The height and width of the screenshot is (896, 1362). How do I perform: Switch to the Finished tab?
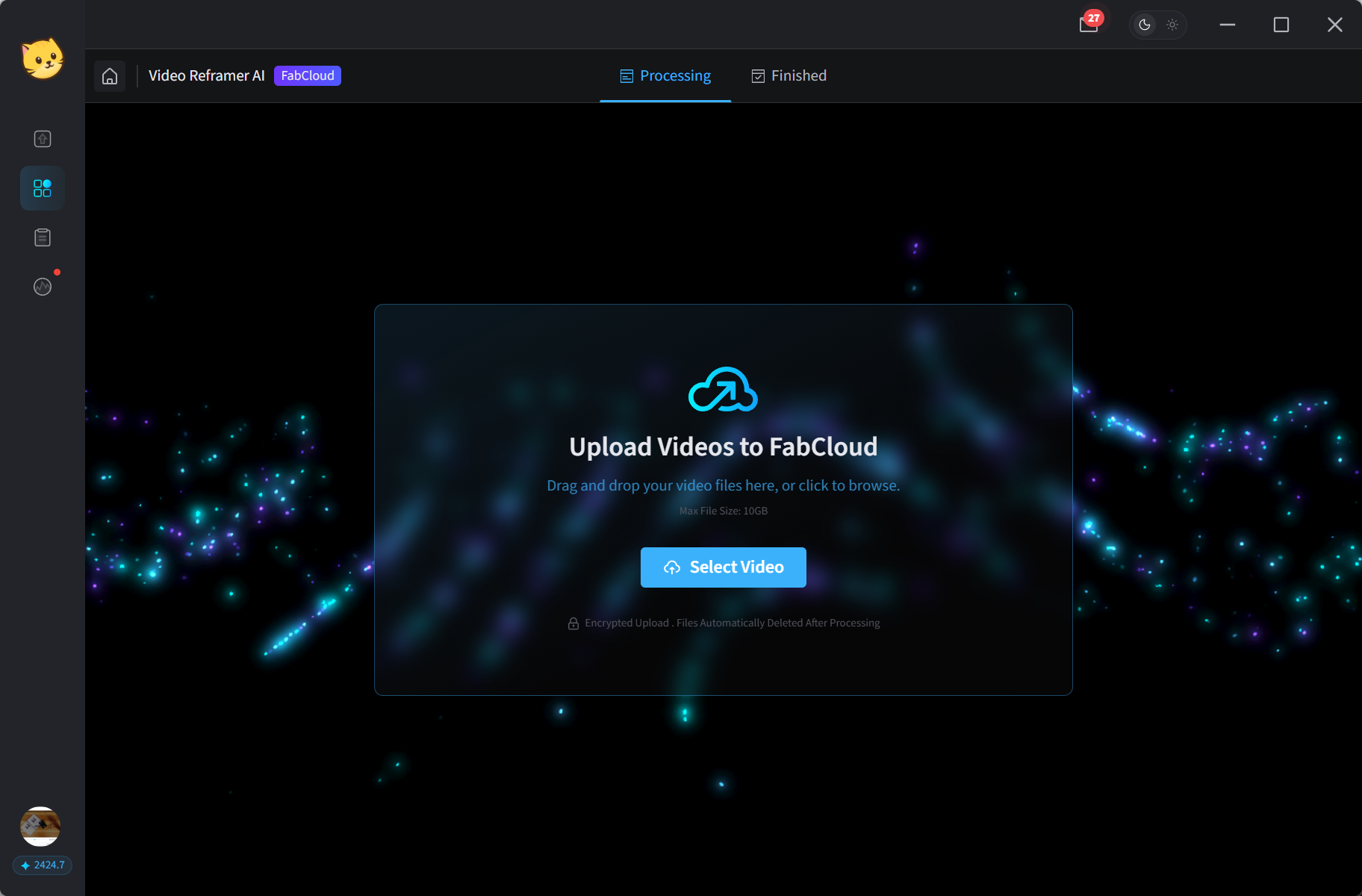789,76
